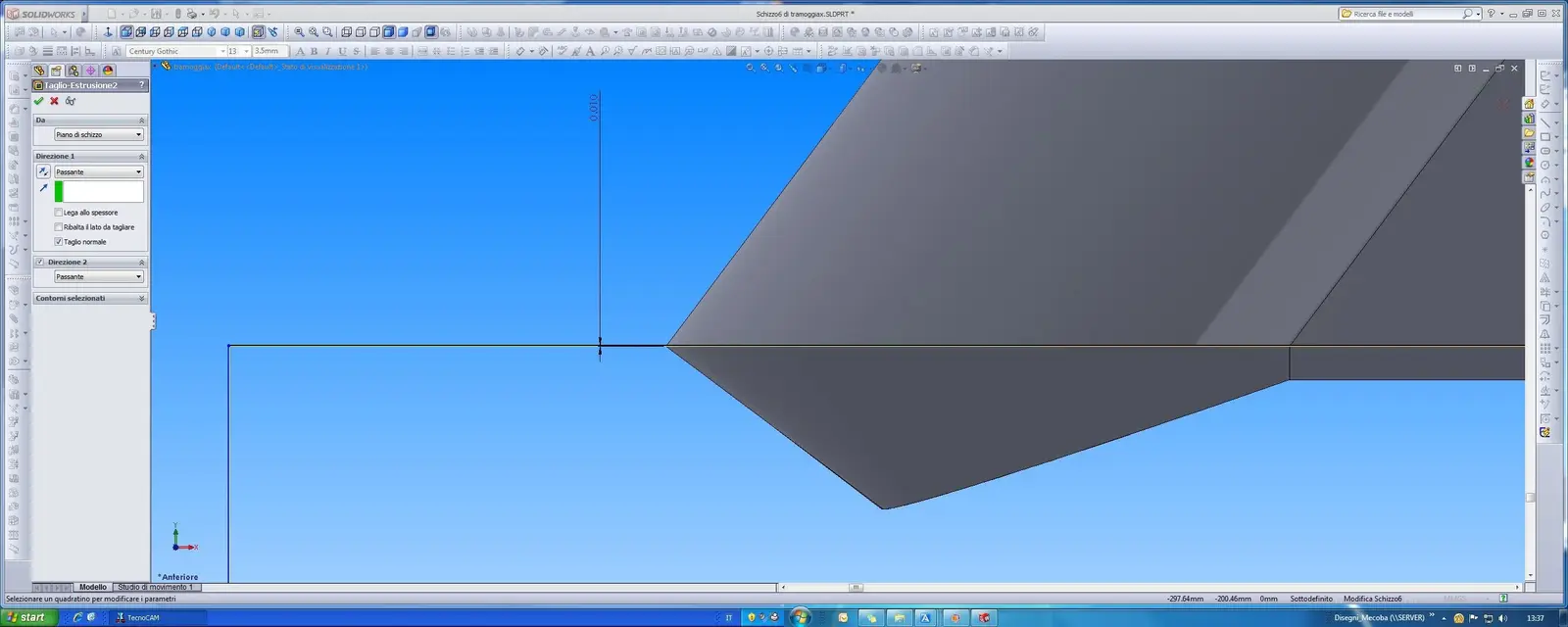Toggle Strikethrough text formatting
Screen dimensions: 1568x627
tap(356, 51)
